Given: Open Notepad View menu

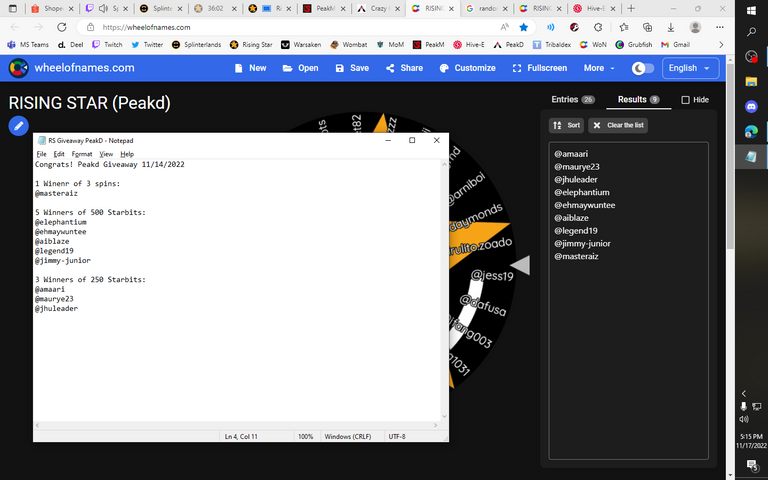Looking at the screenshot, I should click(x=106, y=154).
